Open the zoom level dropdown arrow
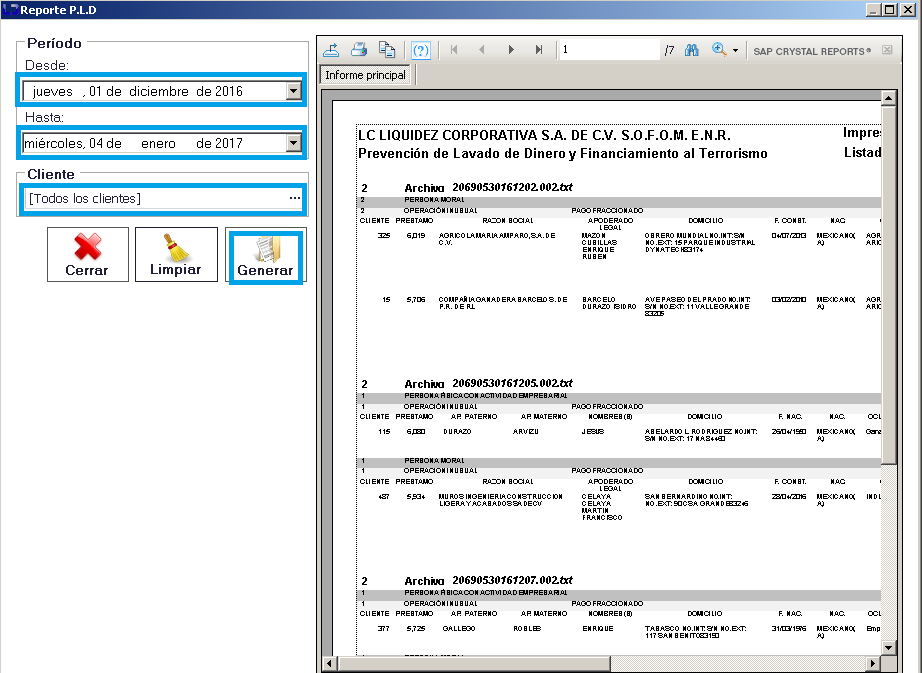Viewport: 922px width, 673px height. [735, 51]
